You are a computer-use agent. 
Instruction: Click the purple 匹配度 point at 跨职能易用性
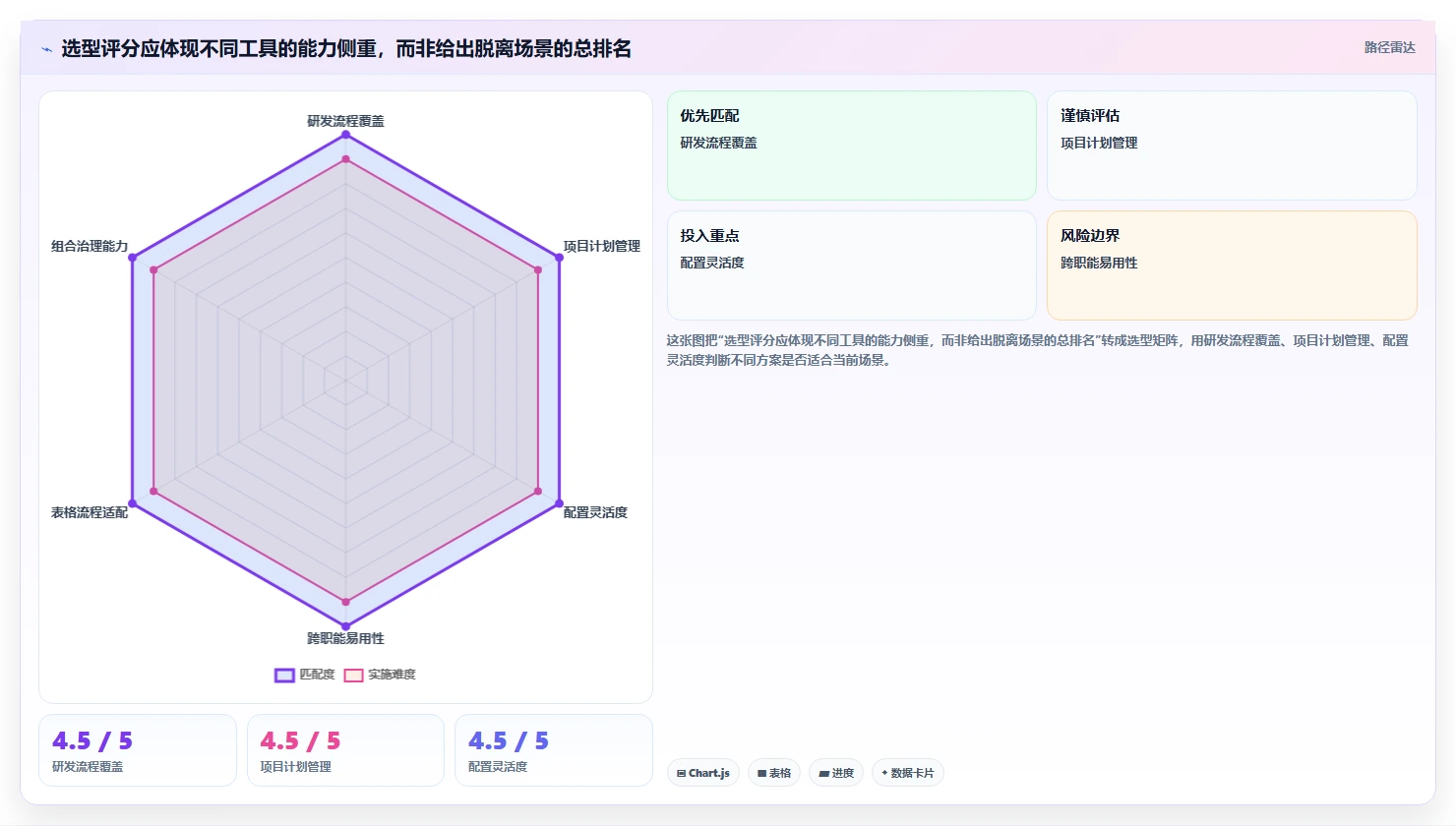pyautogui.click(x=345, y=625)
